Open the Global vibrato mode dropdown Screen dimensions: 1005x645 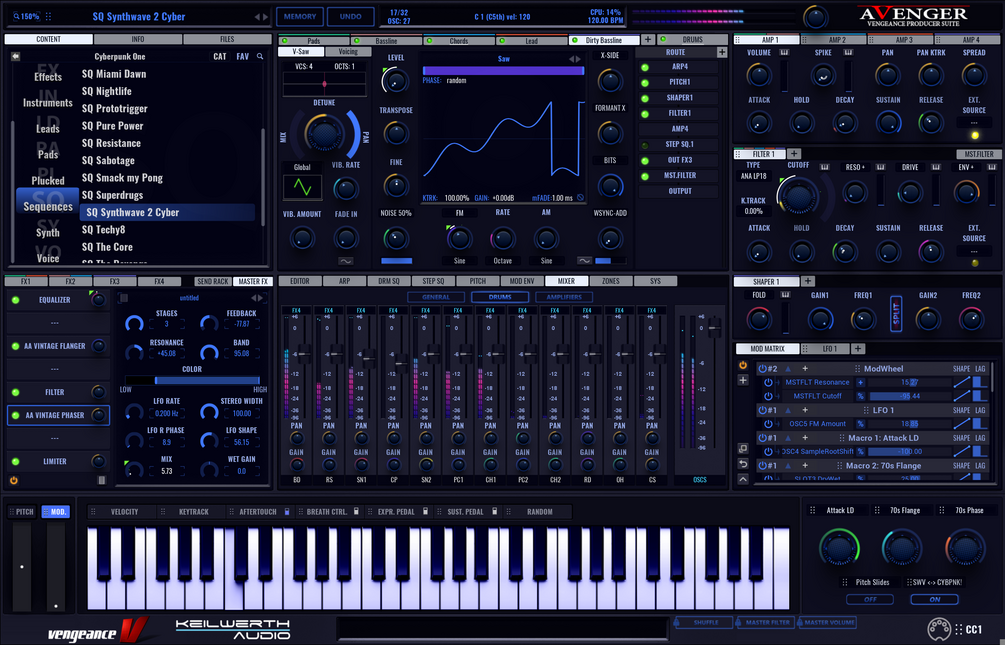(302, 167)
